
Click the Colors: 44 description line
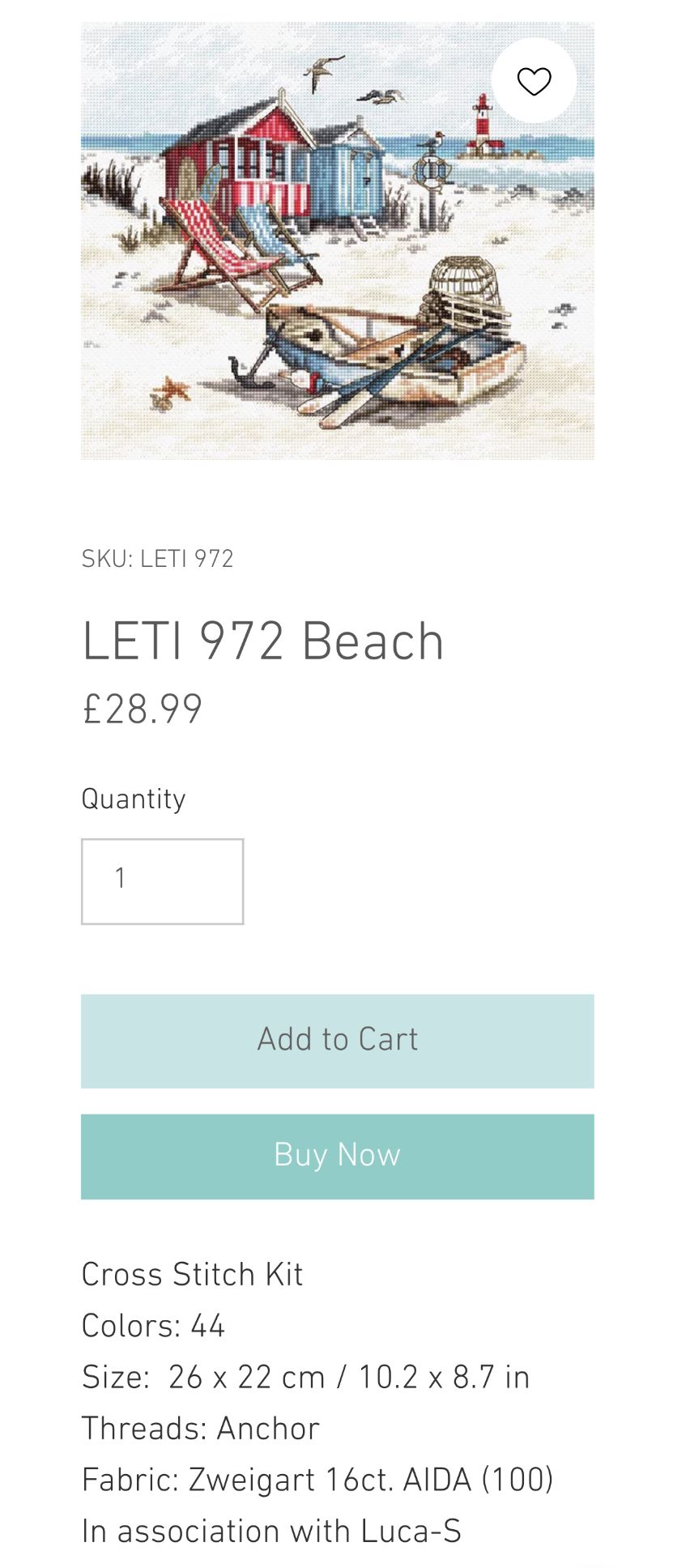pos(153,1327)
